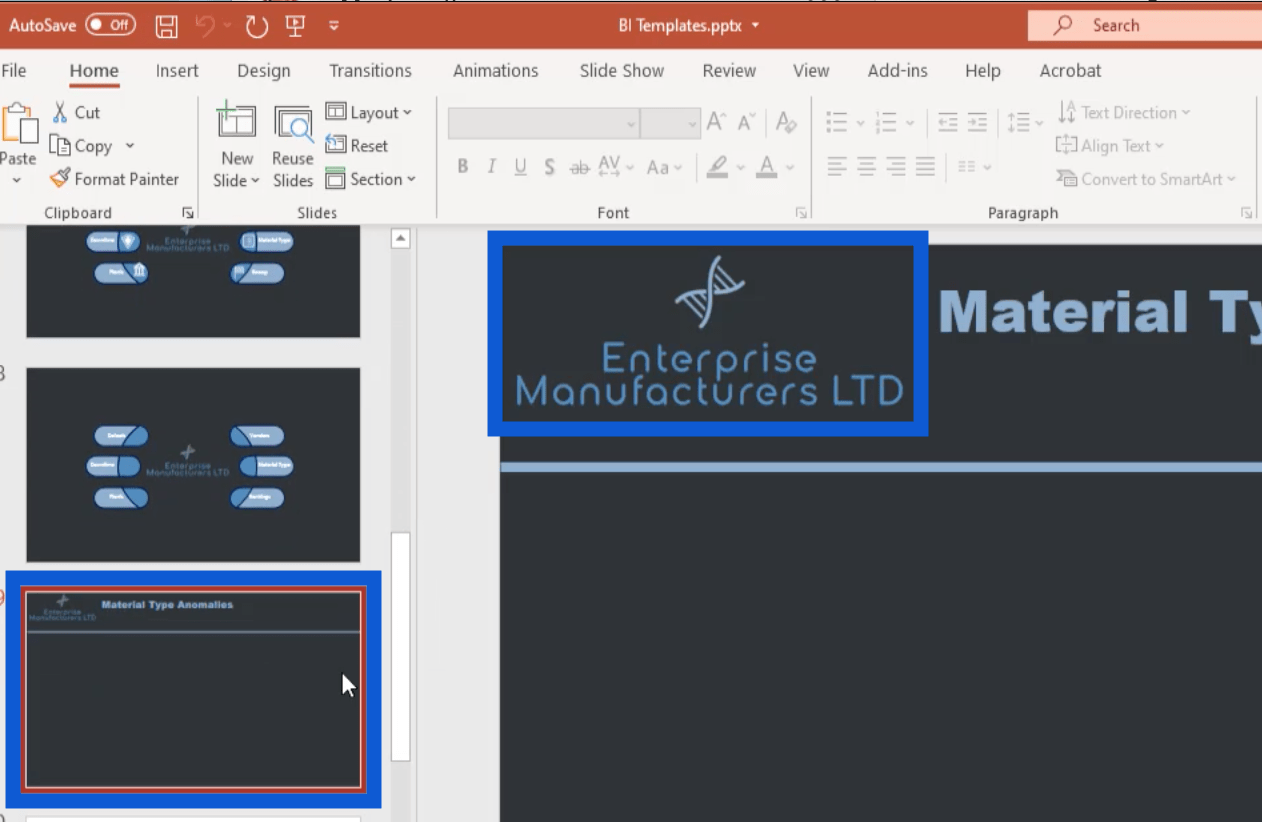Click Align Left icon
The height and width of the screenshot is (822, 1262).
tap(837, 167)
